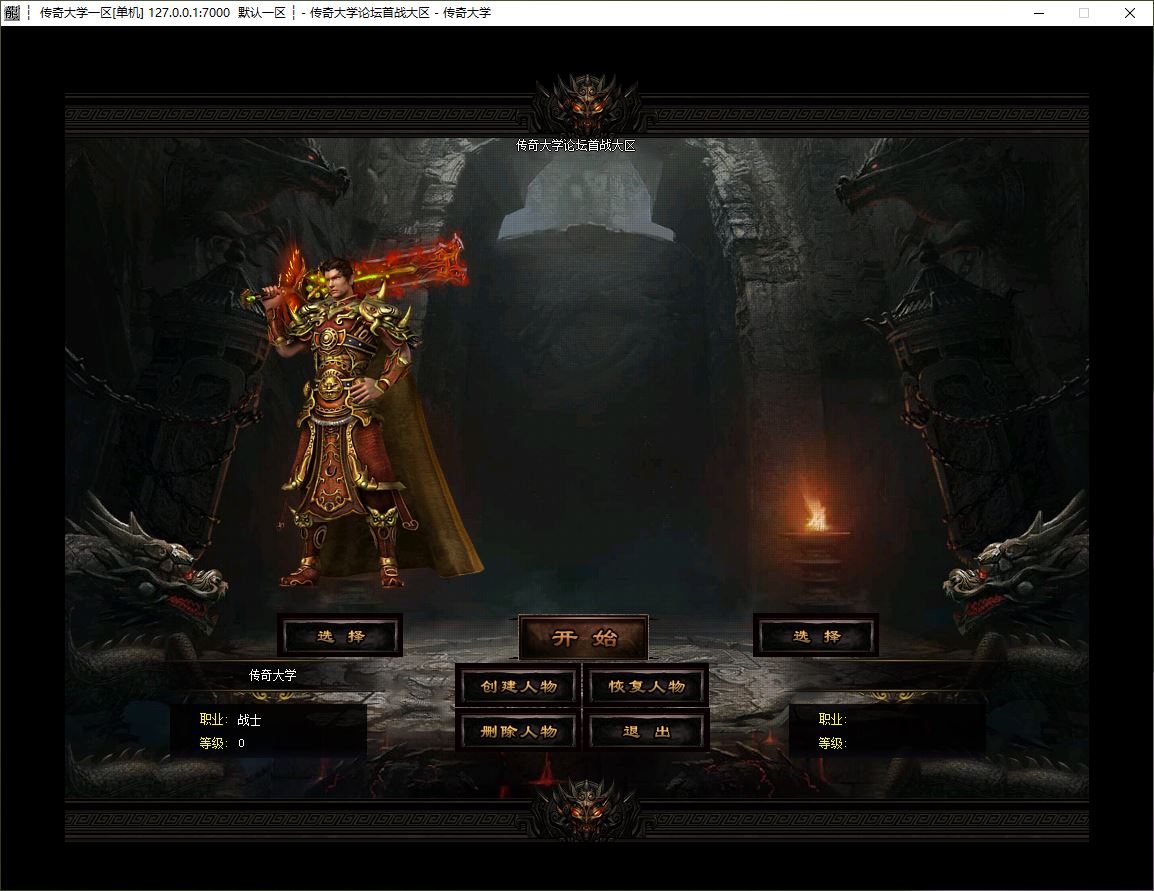This screenshot has height=891, width=1154.
Task: Click the character name 传奇大学 below the warrior
Action: [x=272, y=675]
